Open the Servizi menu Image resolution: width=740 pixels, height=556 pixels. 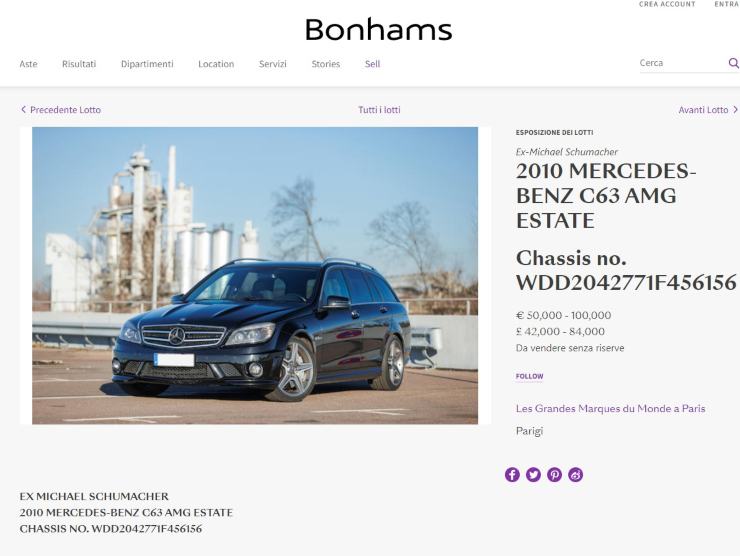point(273,64)
